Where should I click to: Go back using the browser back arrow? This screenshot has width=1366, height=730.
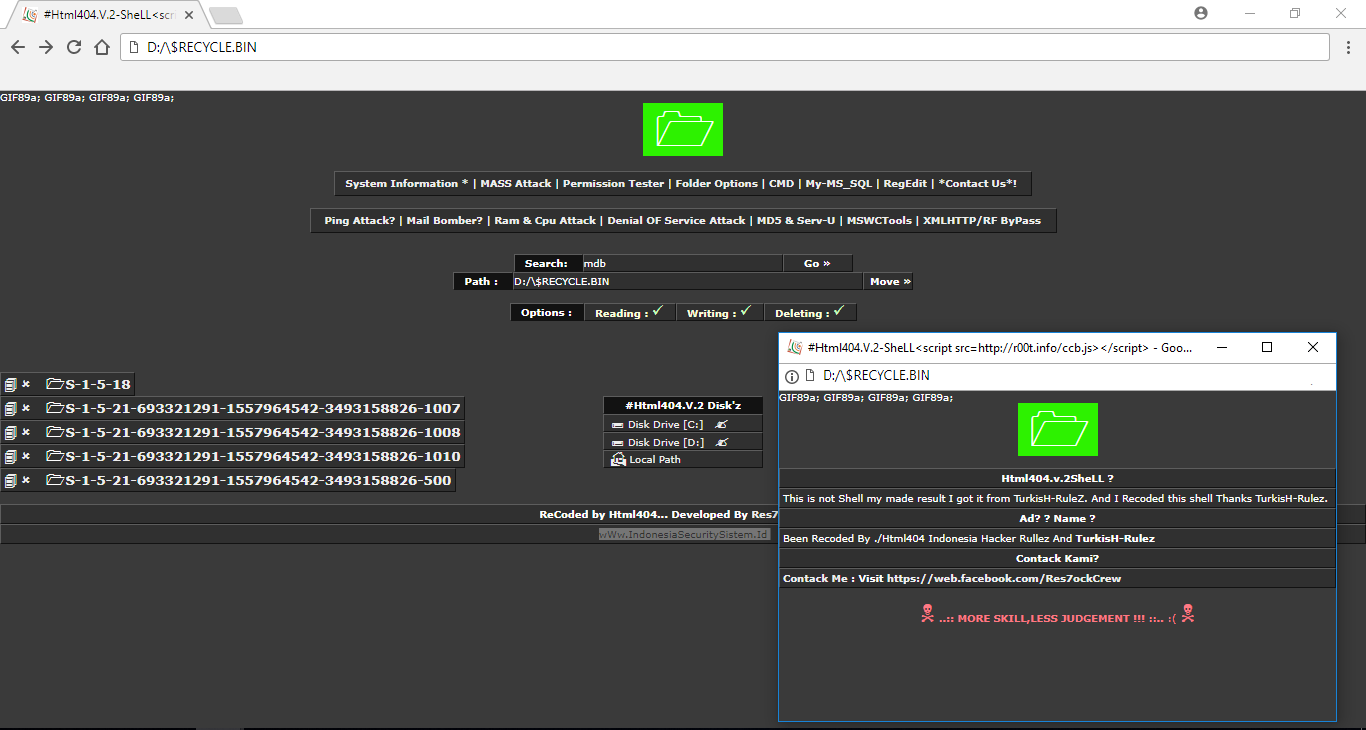pos(18,47)
